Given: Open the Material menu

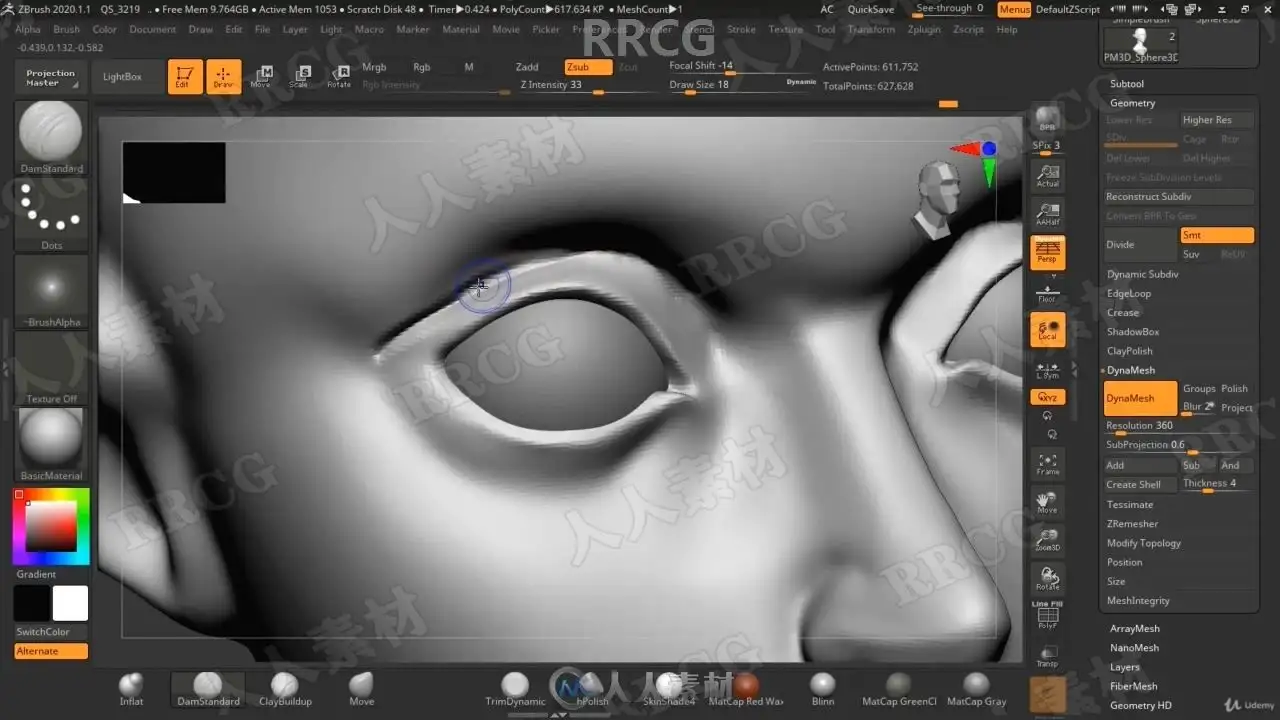Looking at the screenshot, I should (x=461, y=30).
